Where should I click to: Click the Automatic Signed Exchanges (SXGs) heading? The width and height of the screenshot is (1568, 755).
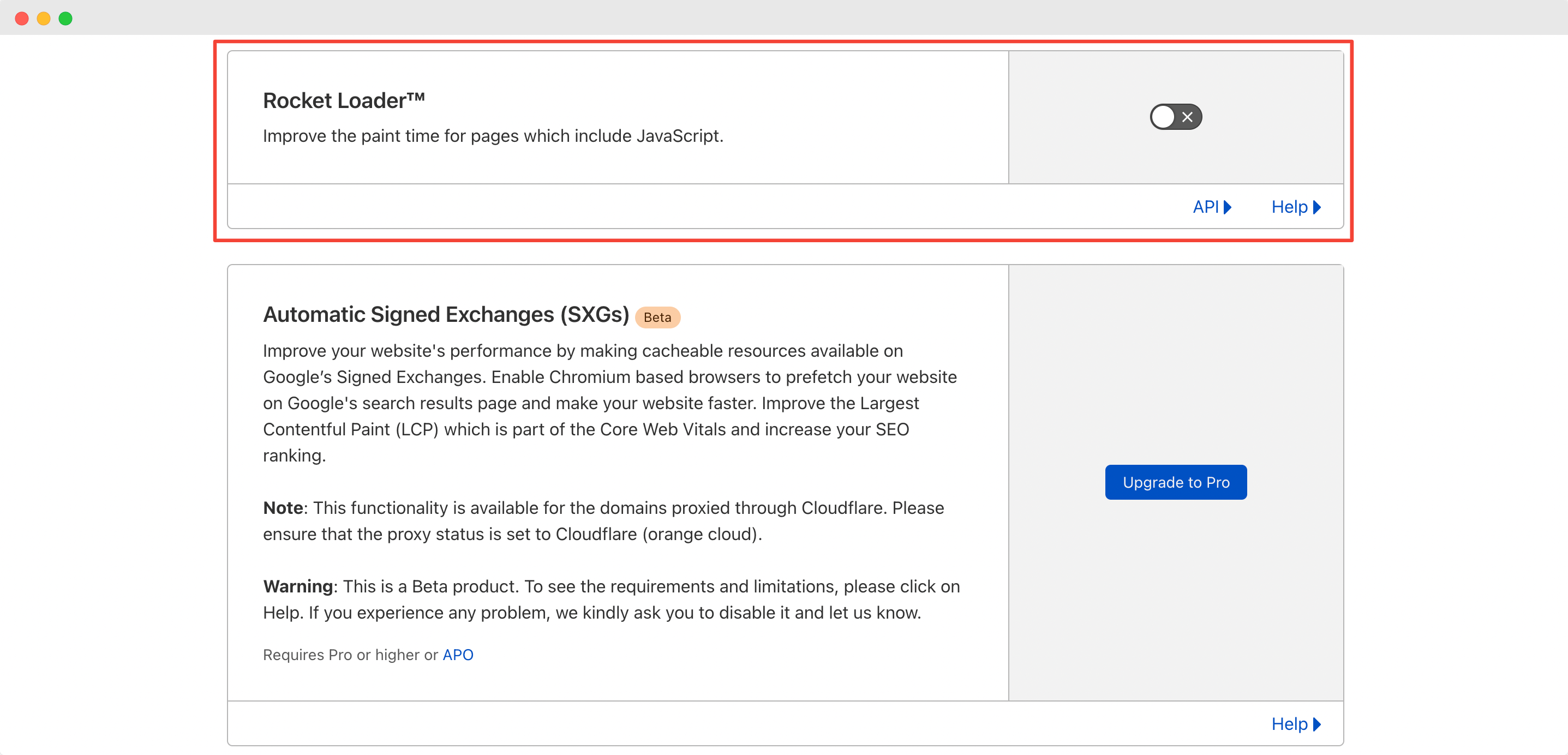click(x=446, y=315)
